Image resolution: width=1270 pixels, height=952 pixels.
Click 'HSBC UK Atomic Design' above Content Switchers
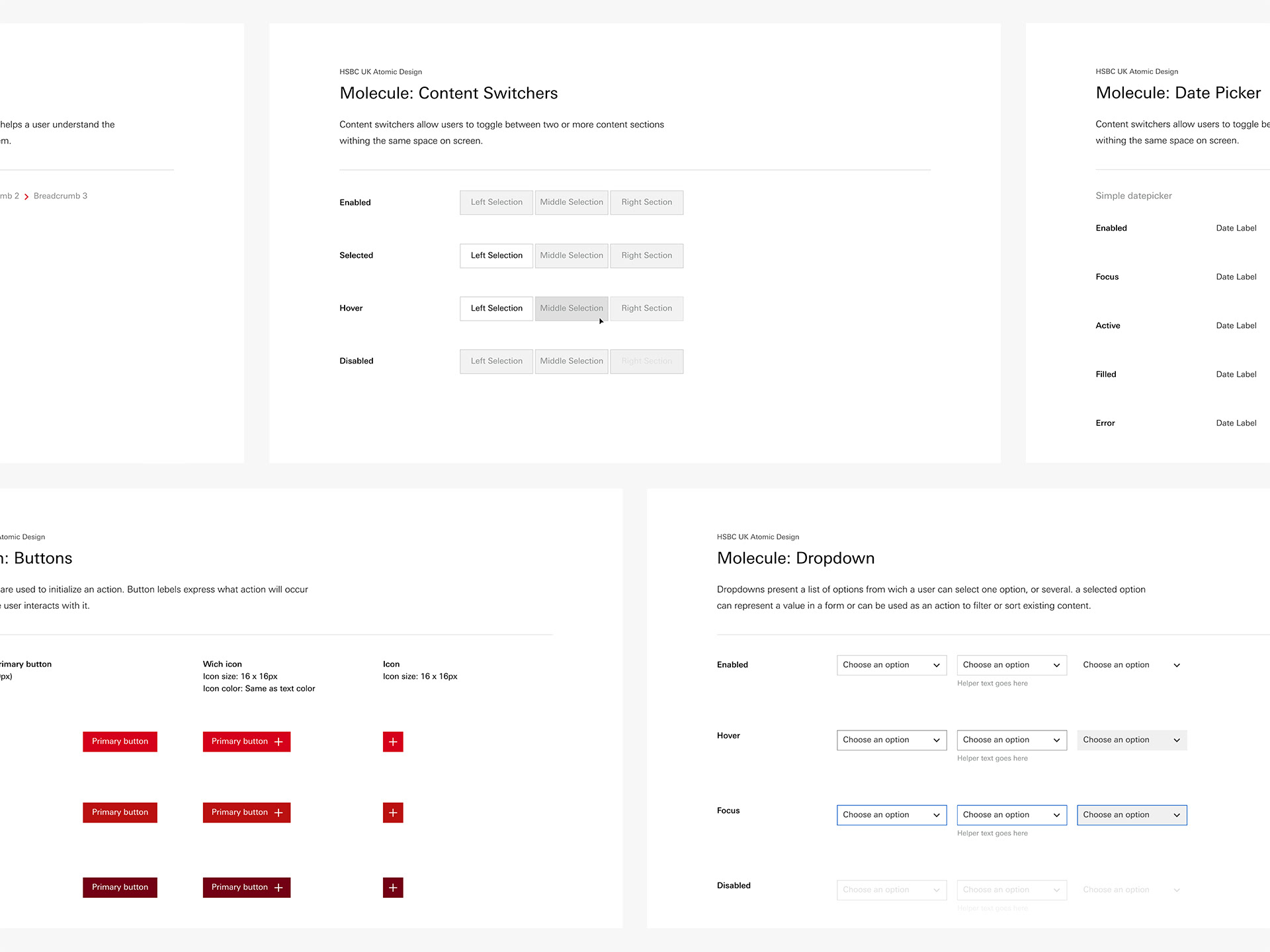tap(380, 72)
